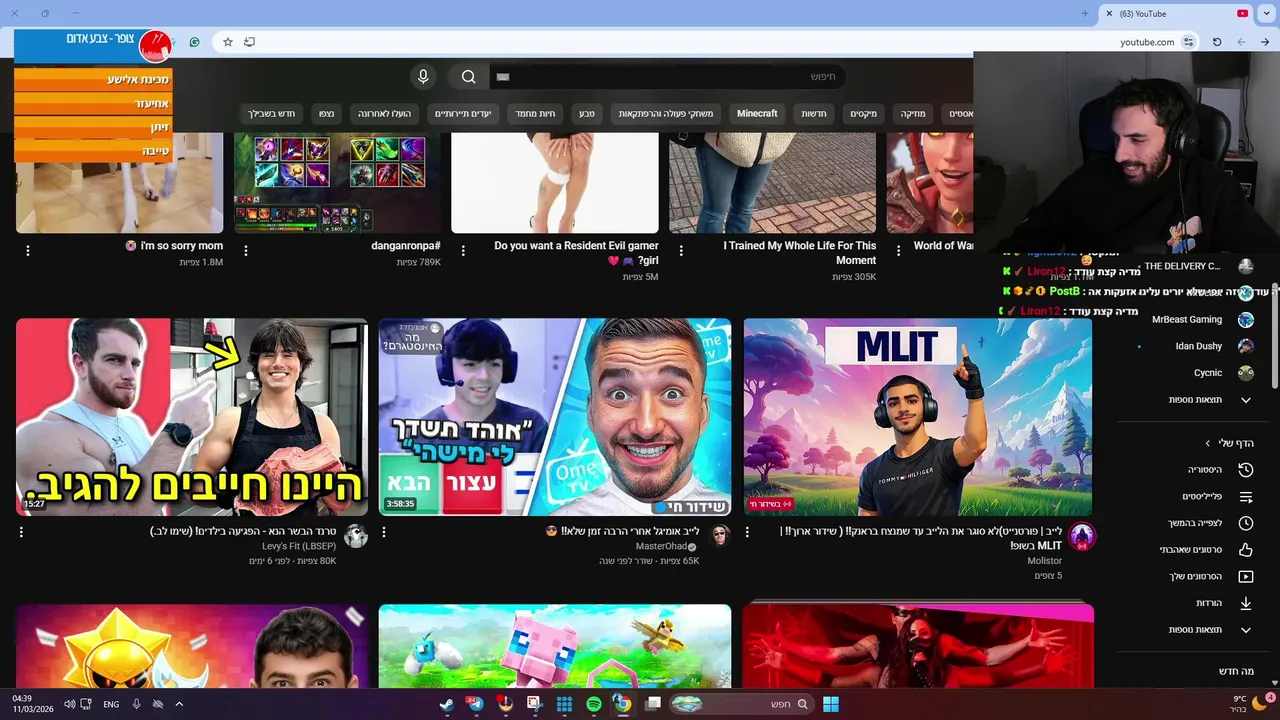Click the Windows Start button
The image size is (1280, 720).
(x=831, y=704)
